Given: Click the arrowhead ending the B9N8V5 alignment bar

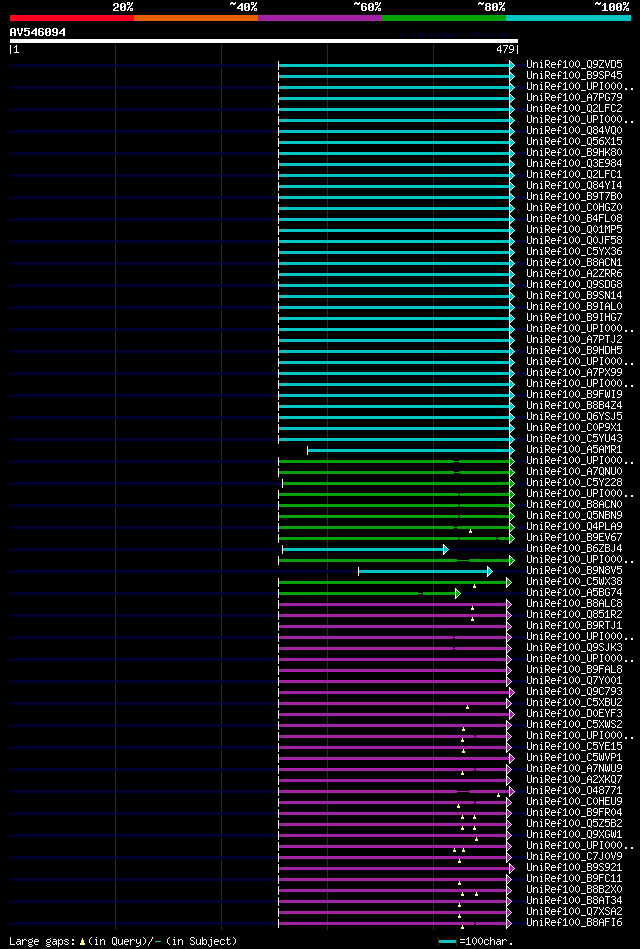Looking at the screenshot, I should tap(490, 571).
